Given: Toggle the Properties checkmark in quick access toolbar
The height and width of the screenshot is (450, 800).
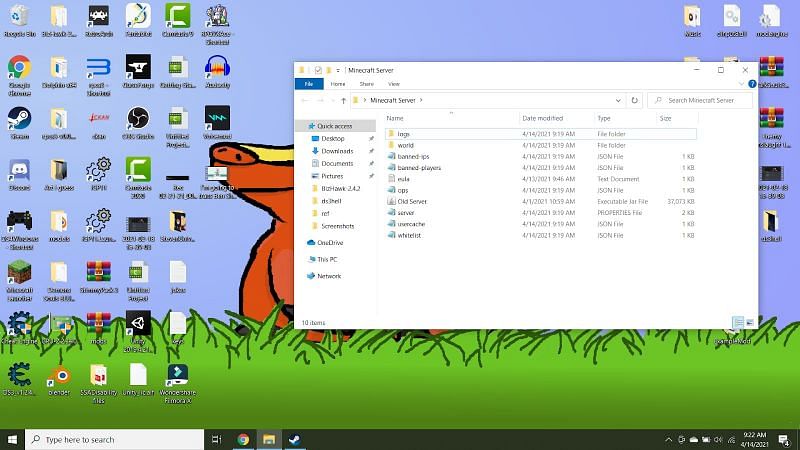Looking at the screenshot, I should [x=318, y=70].
